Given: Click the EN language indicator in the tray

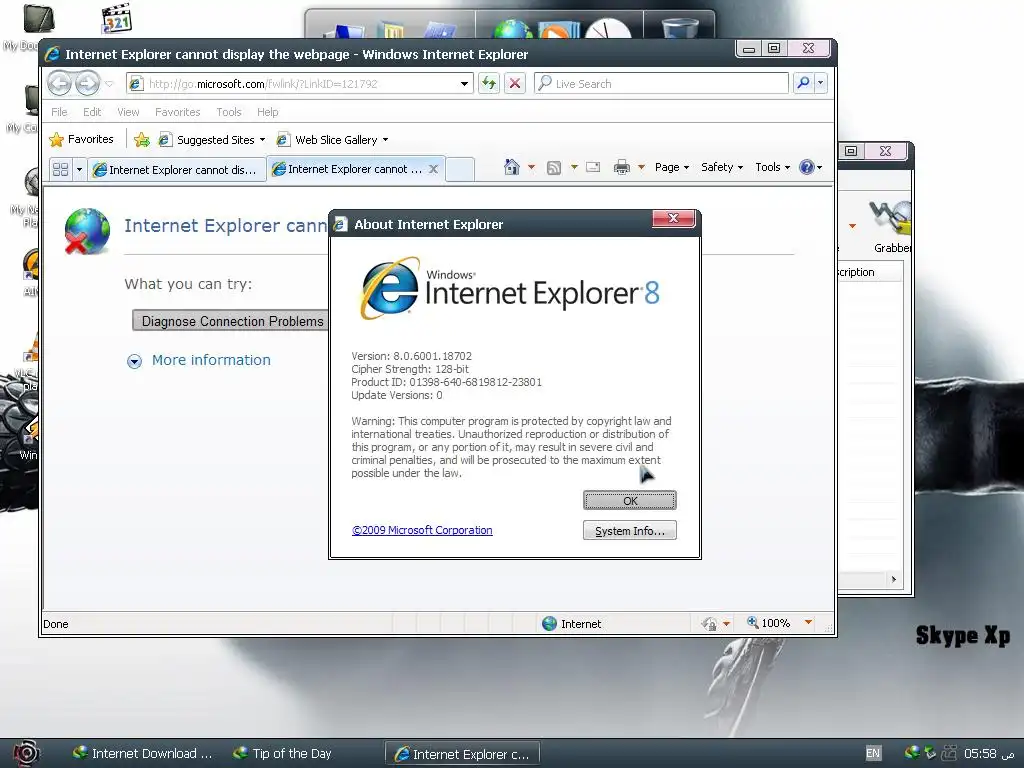Looking at the screenshot, I should [x=873, y=753].
